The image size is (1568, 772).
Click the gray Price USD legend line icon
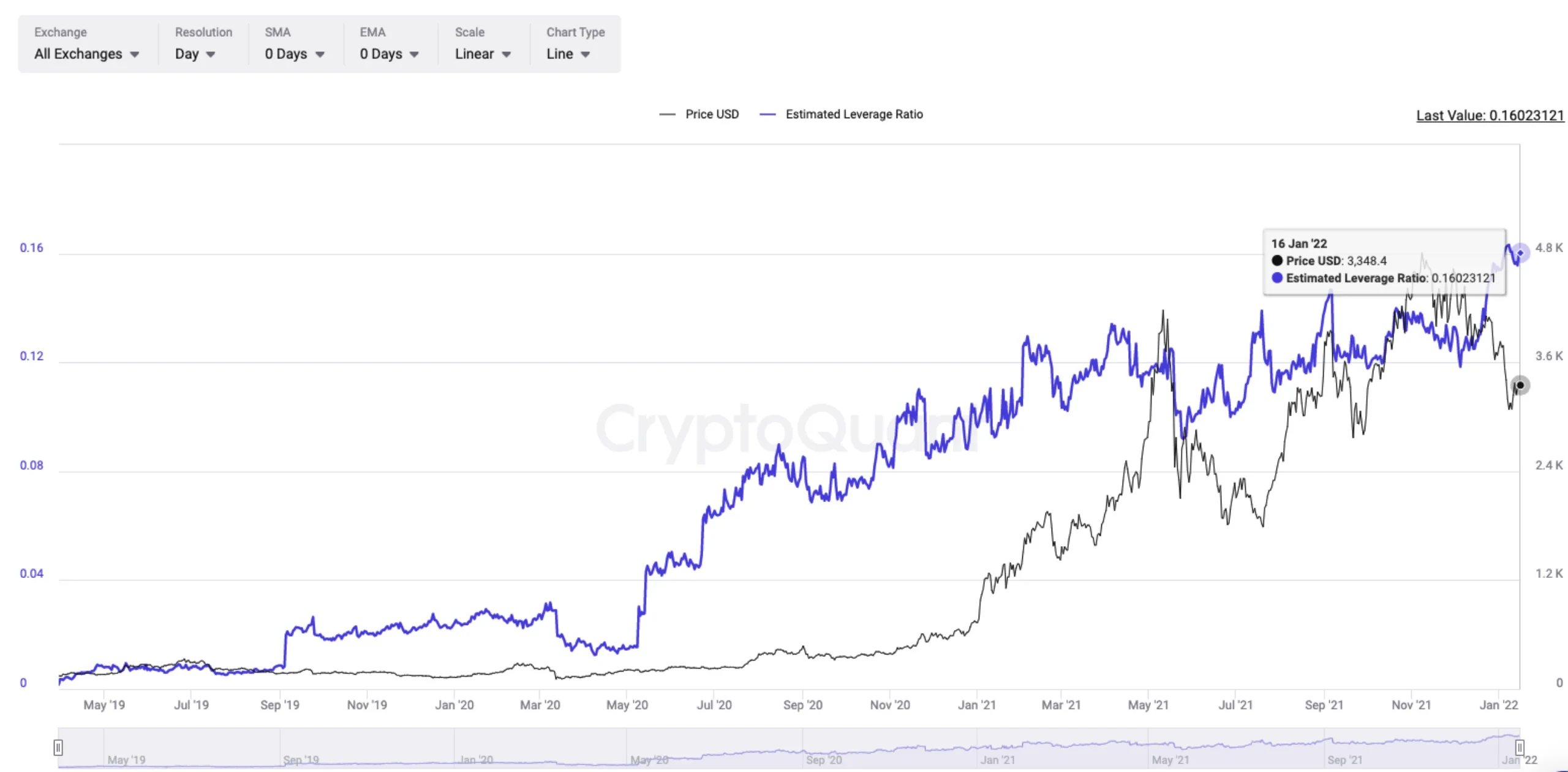(x=667, y=114)
